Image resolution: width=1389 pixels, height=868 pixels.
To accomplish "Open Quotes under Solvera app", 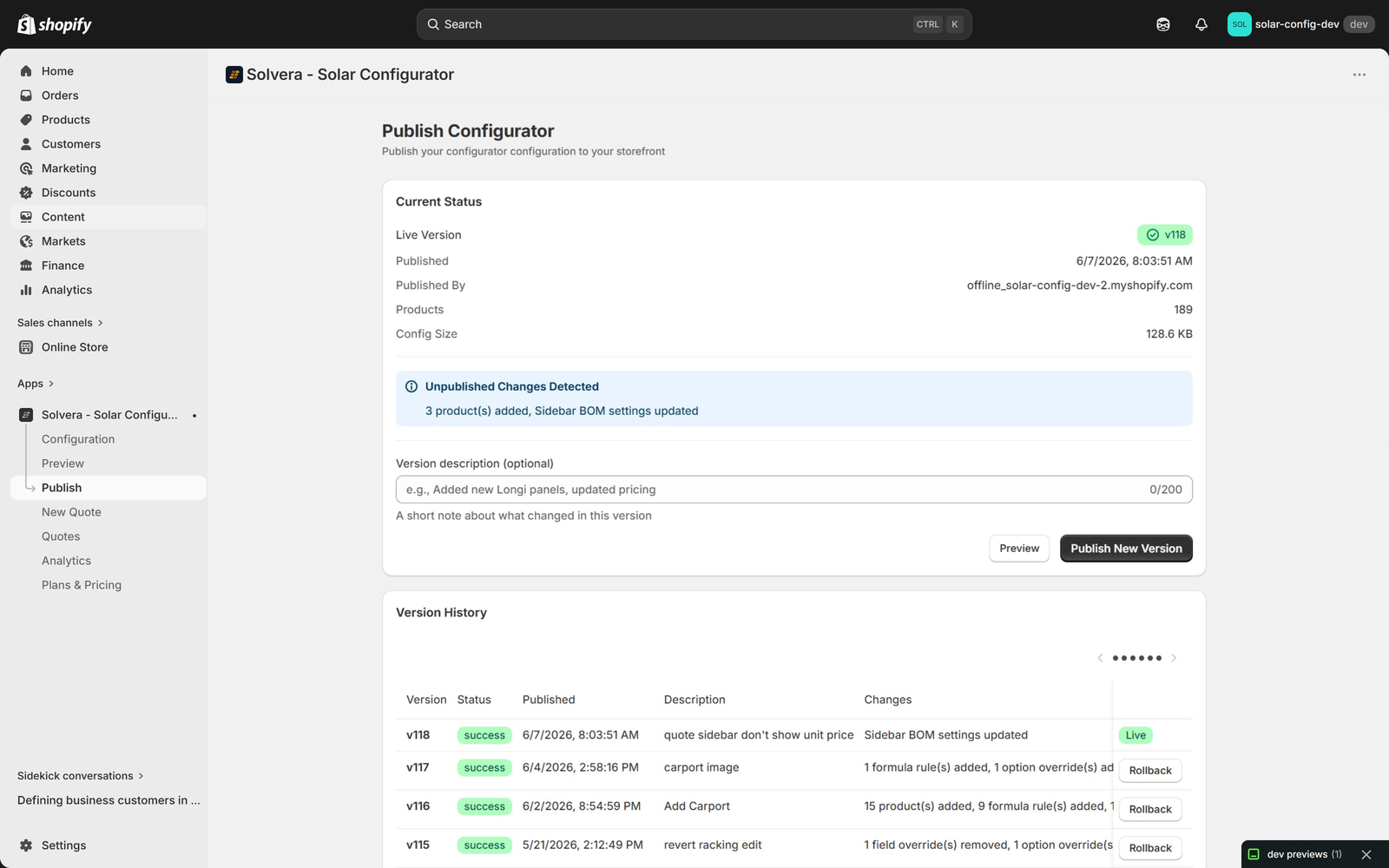I will [x=61, y=536].
